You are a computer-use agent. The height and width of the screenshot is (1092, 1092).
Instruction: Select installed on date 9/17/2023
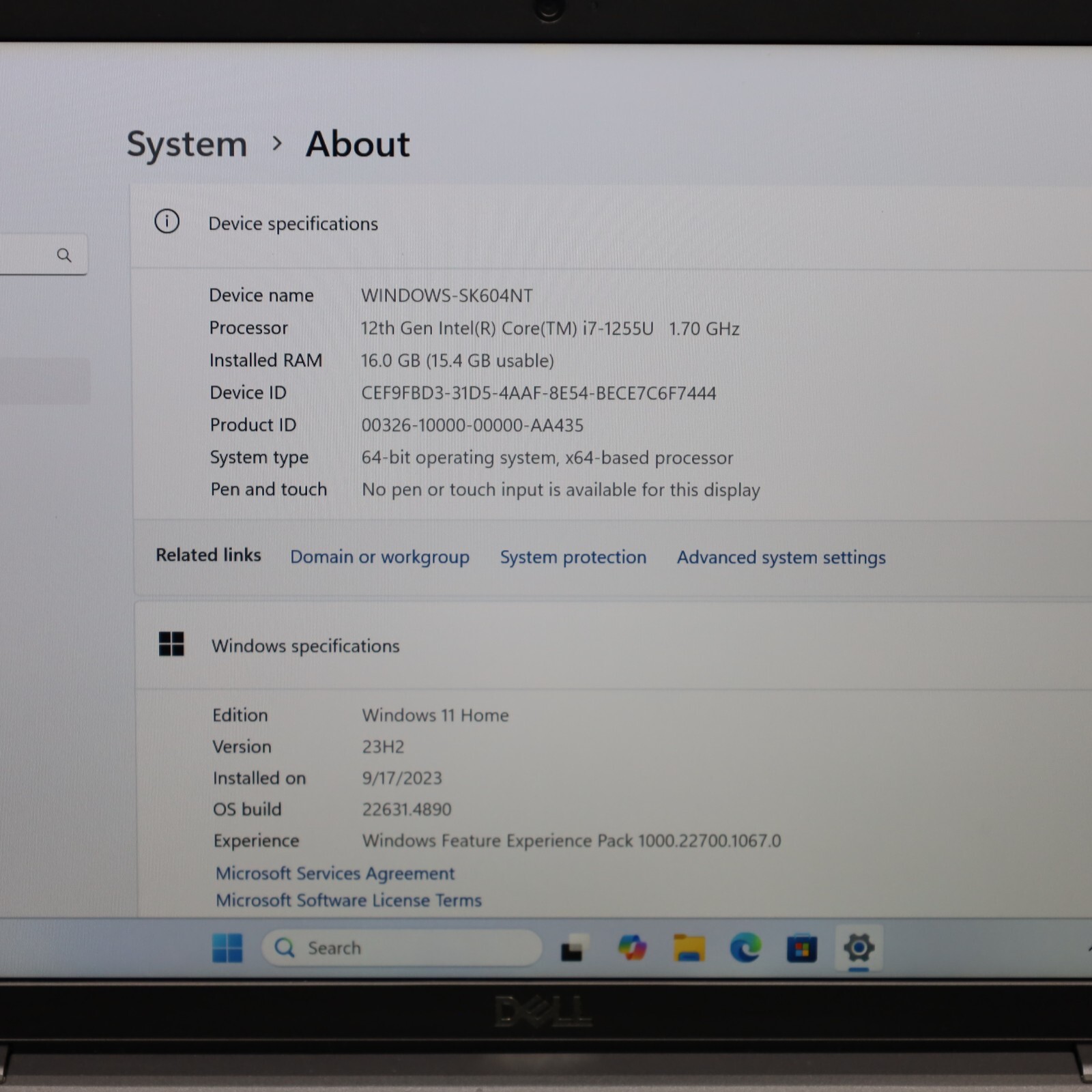point(402,778)
